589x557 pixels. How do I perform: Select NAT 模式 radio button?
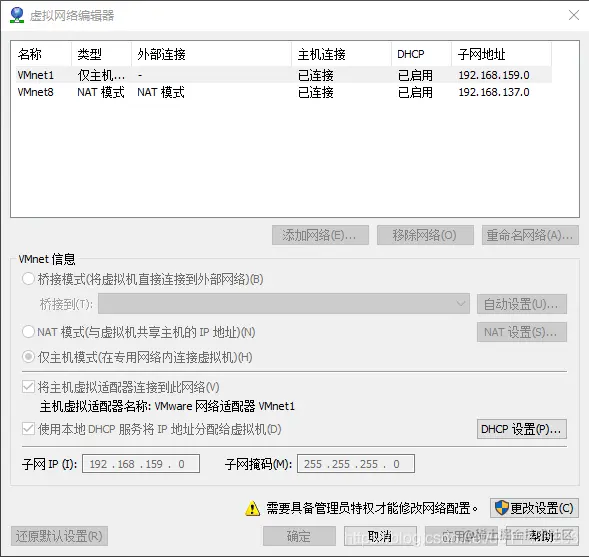click(28, 332)
